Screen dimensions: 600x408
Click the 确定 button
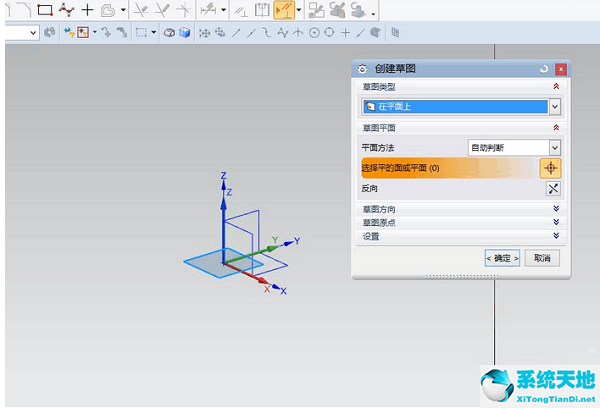pos(502,258)
